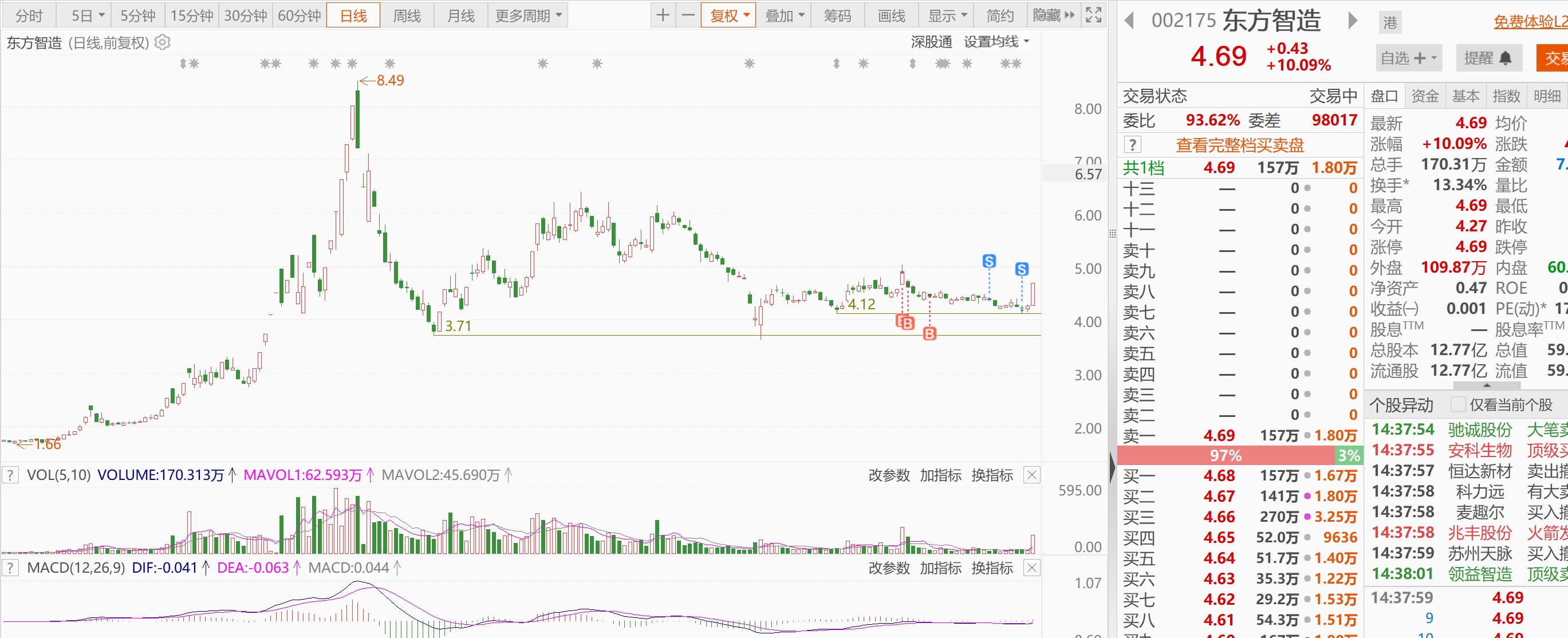Image resolution: width=1568 pixels, height=638 pixels.
Task: Open the 复权 dropdown
Action: 728,16
